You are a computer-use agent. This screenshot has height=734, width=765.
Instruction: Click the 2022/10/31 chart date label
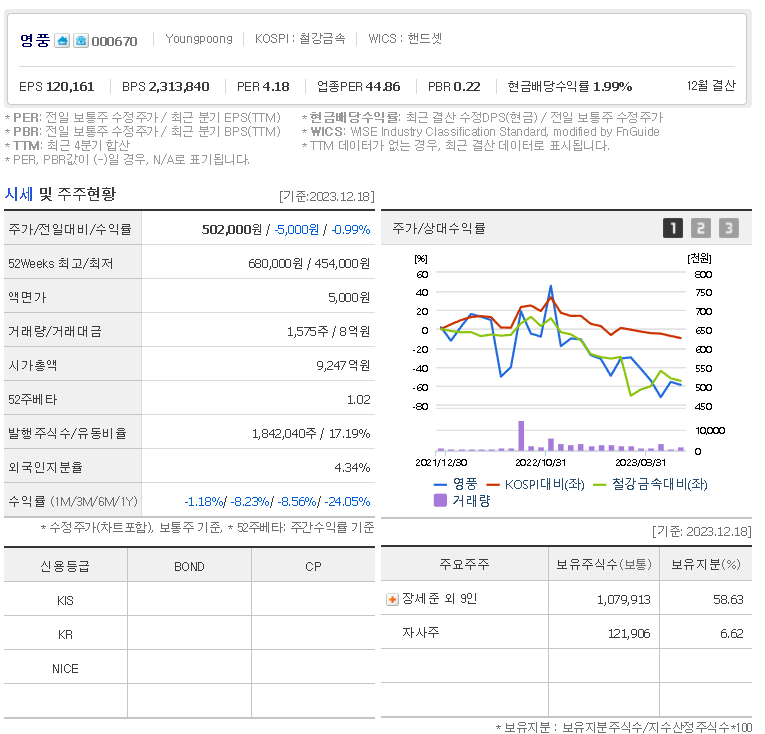click(540, 462)
